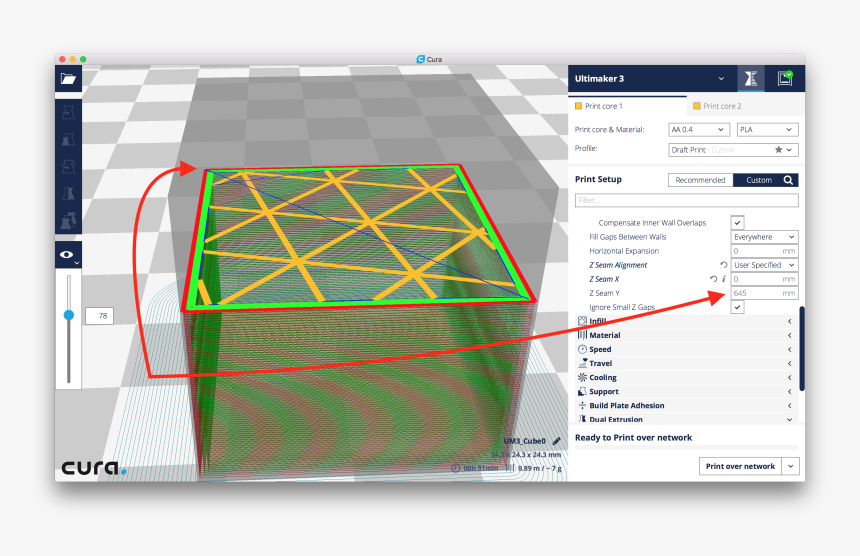Click the UM3_Cube0 job name

525,441
